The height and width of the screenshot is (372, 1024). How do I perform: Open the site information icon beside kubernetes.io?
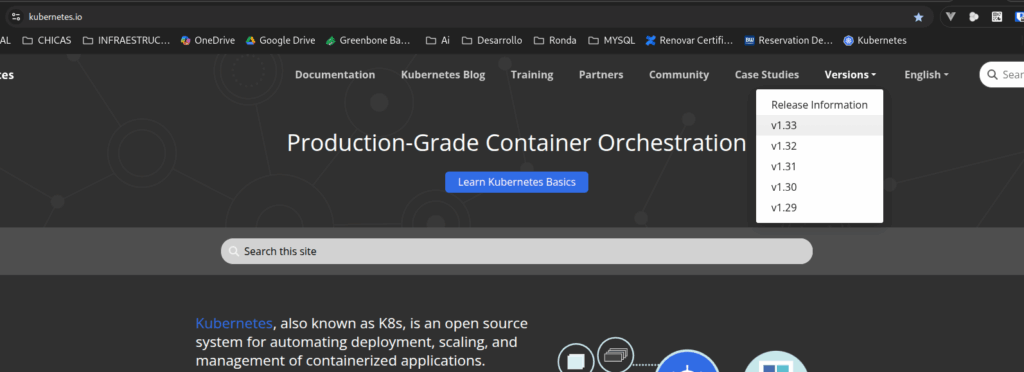click(x=16, y=17)
